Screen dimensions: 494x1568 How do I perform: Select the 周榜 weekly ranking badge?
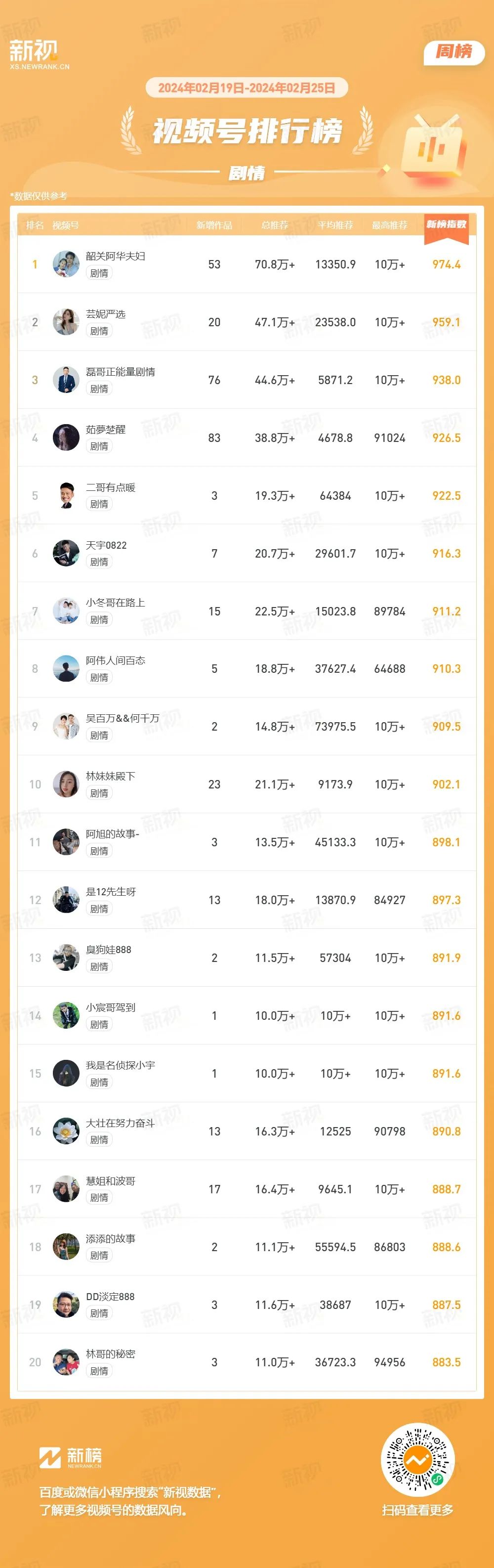454,52
